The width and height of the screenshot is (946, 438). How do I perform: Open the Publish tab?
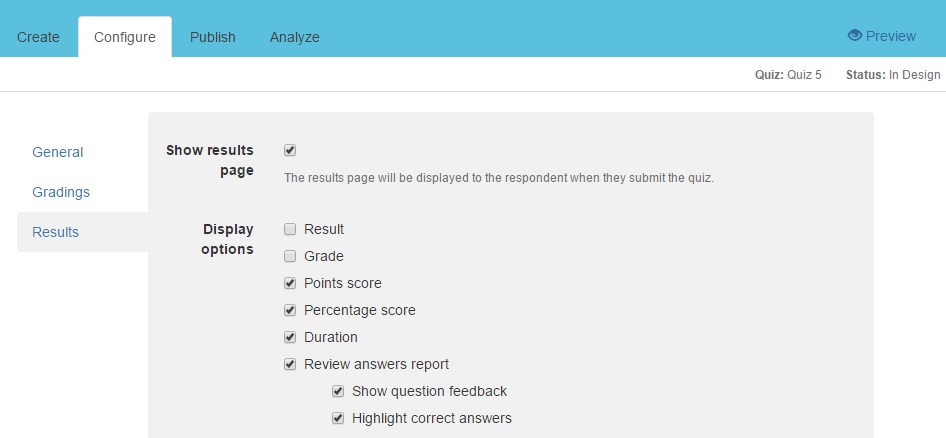coord(212,37)
